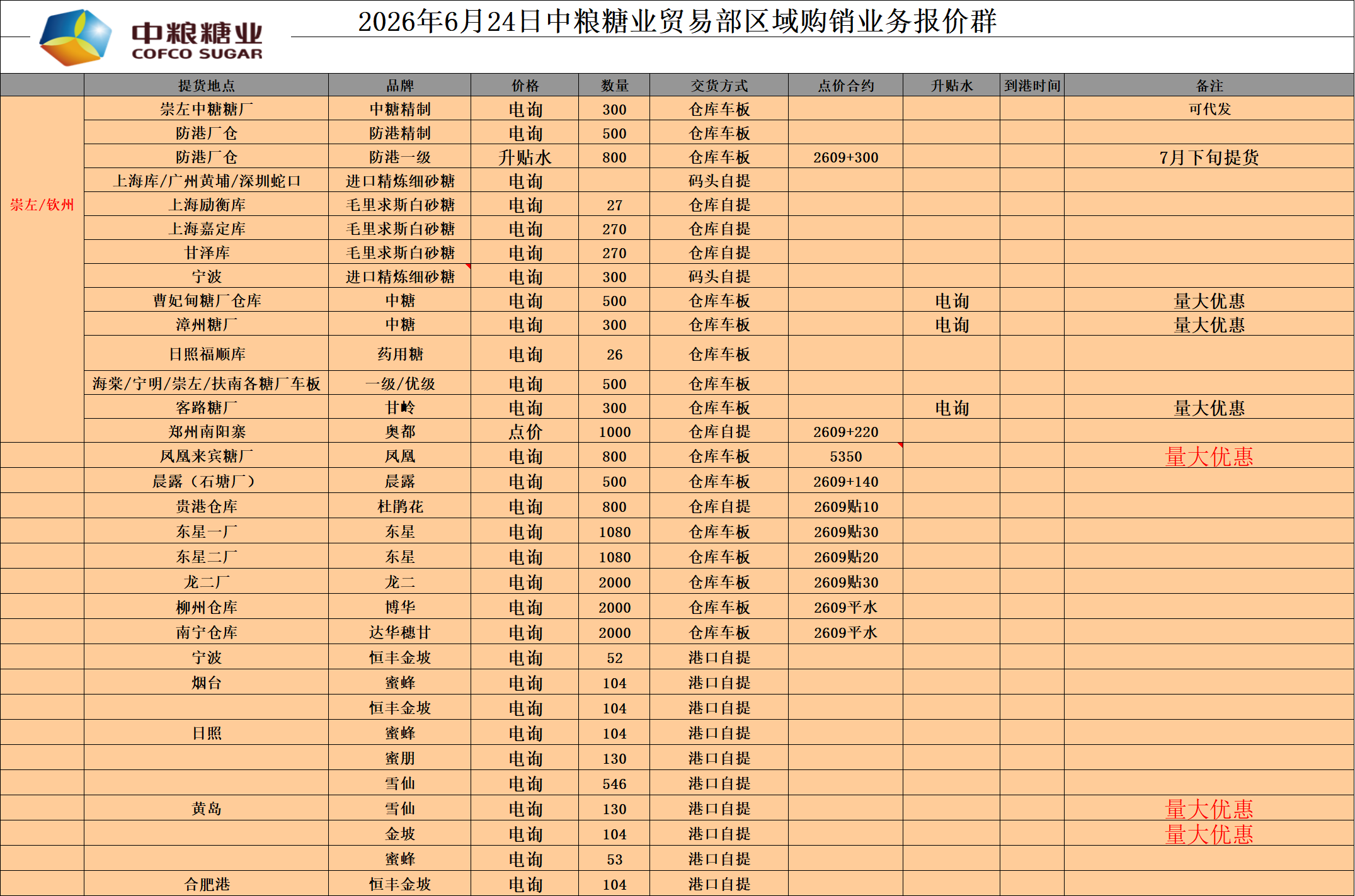Screen dimensions: 1355x896
Task: Select the '上海库/广州黄埔/深圳蛇口' location cell
Action: [206, 181]
